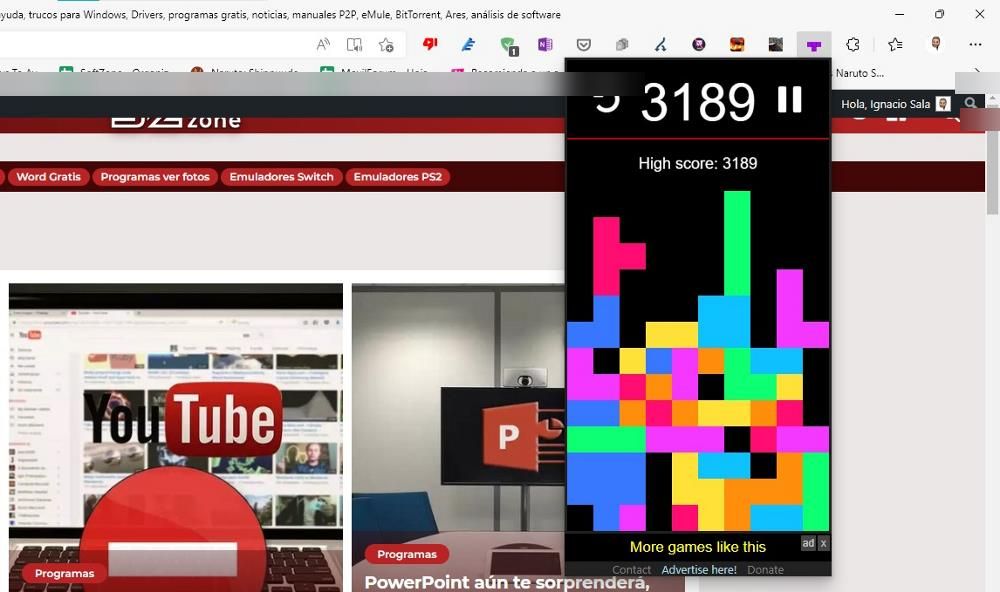
Task: Open the Contact link in the game popup
Action: (631, 570)
